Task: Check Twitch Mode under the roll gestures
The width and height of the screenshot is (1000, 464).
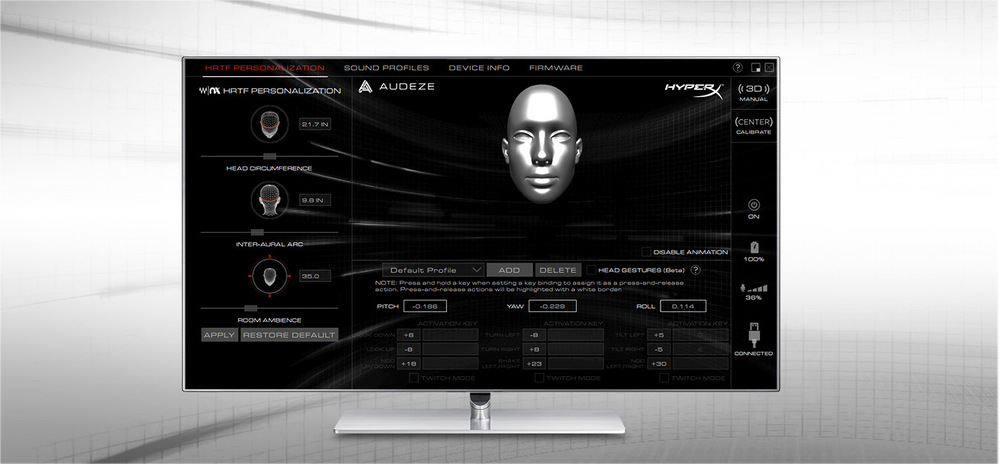Action: point(663,378)
